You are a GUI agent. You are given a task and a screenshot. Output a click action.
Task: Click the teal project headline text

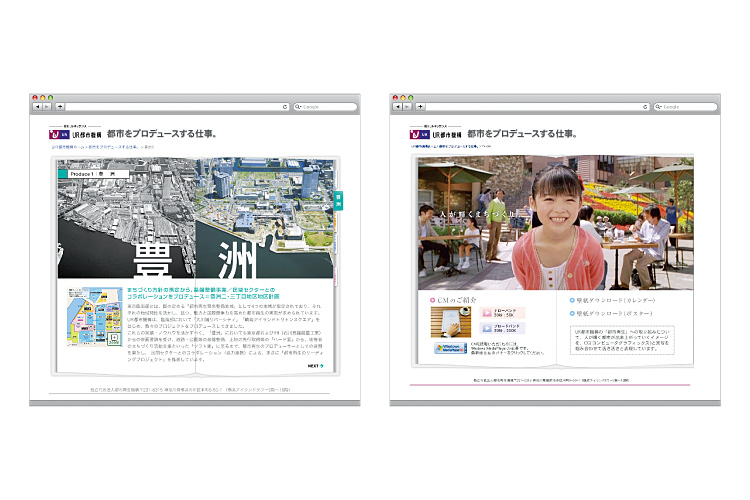coord(203,293)
